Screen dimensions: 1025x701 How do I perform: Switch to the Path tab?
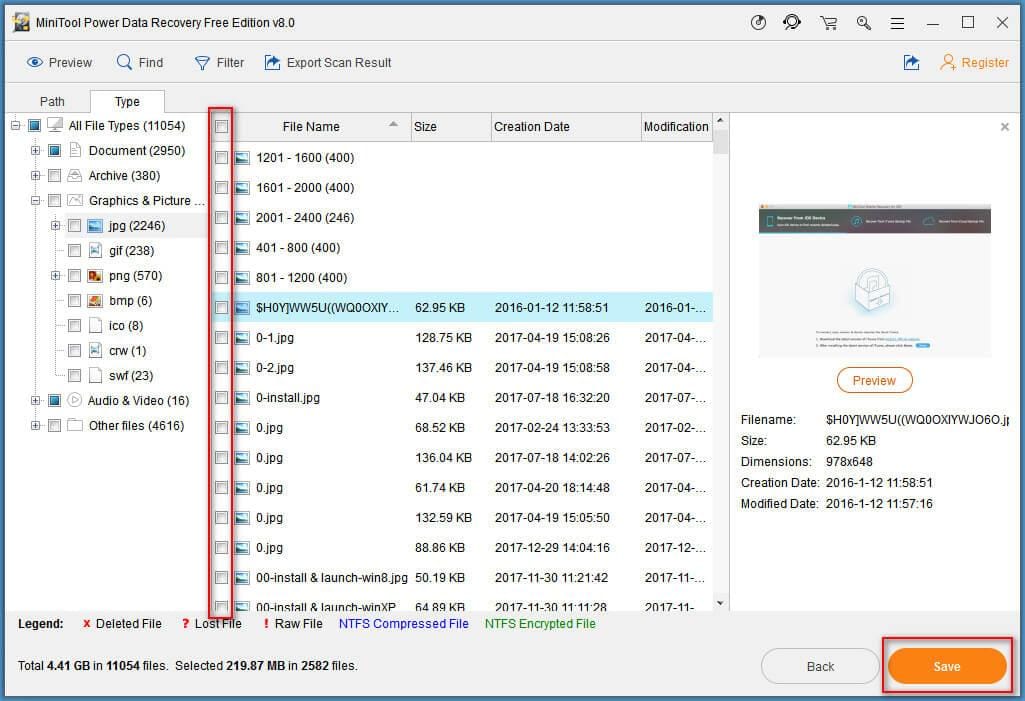click(x=52, y=101)
